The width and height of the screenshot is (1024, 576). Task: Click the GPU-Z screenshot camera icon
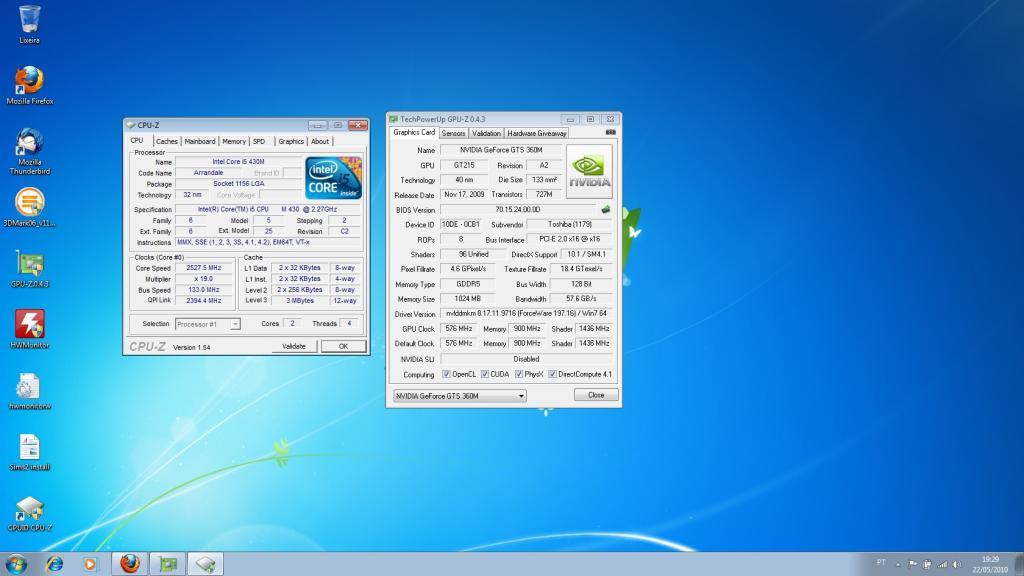[611, 133]
